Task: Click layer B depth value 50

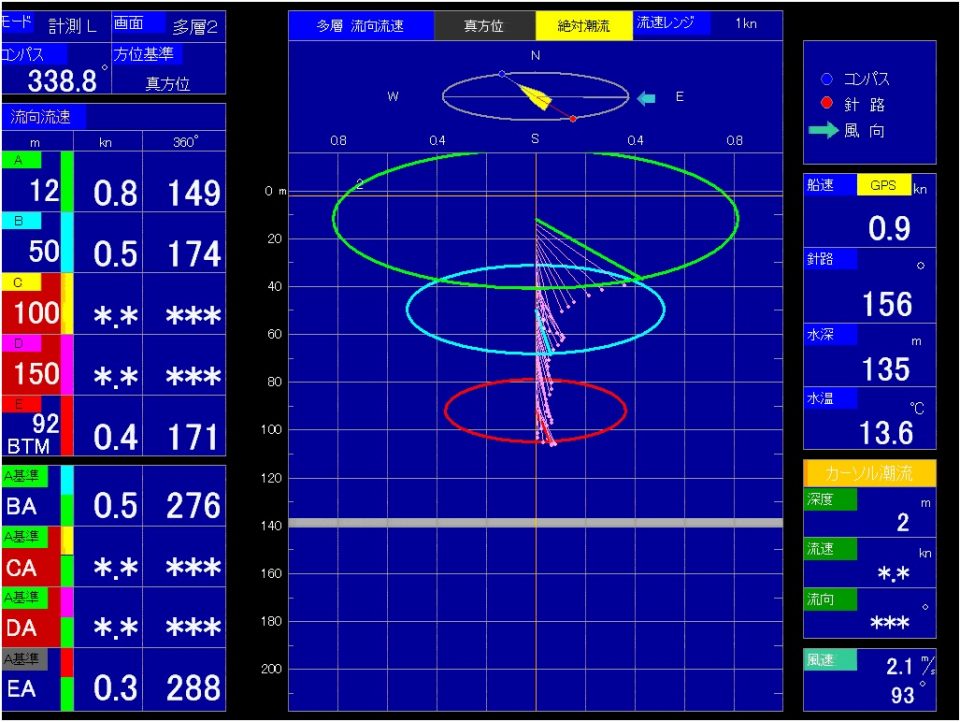Action: pos(43,251)
